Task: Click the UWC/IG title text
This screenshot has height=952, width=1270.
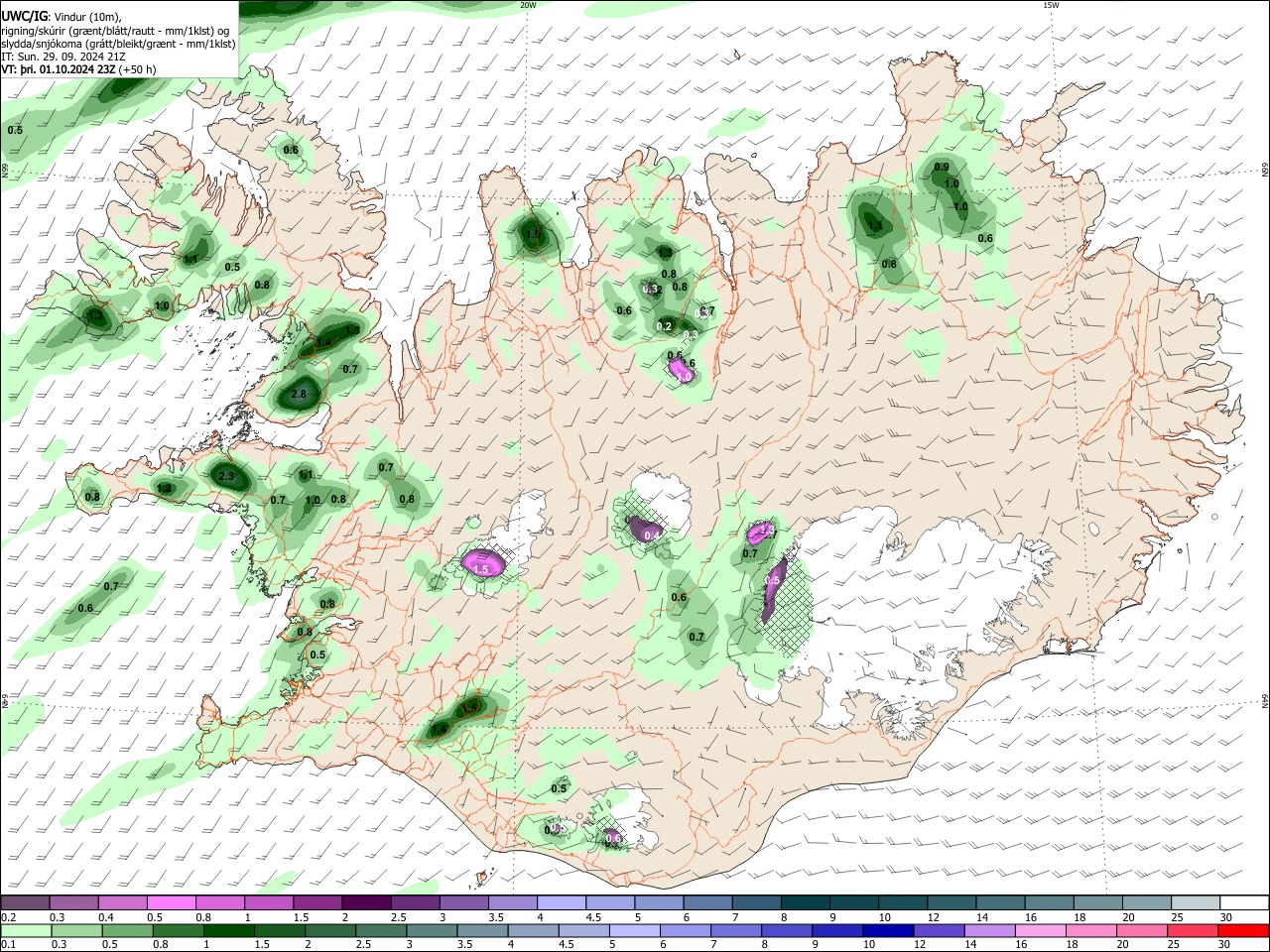Action: [x=24, y=16]
